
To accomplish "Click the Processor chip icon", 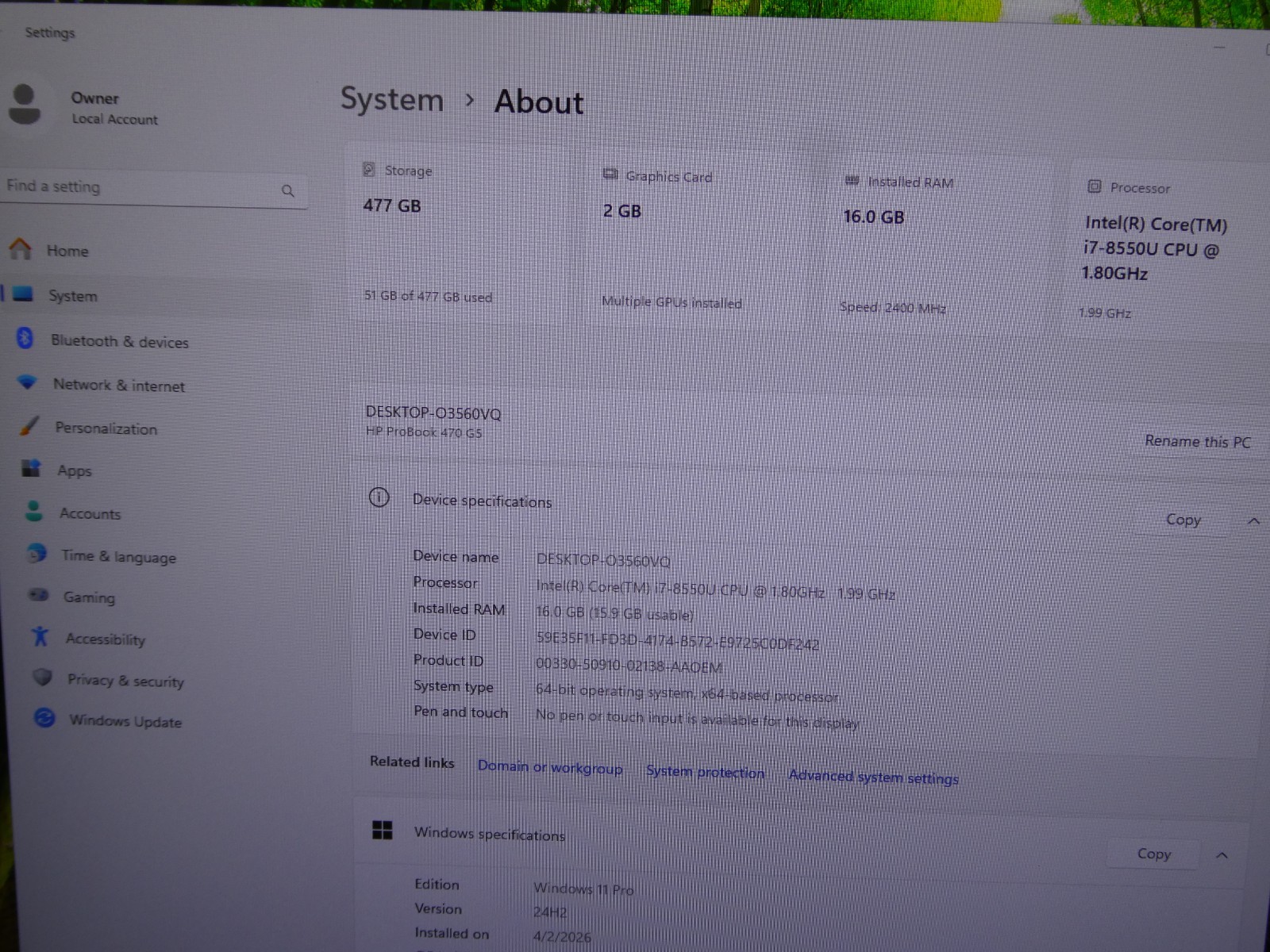I will 1094,186.
